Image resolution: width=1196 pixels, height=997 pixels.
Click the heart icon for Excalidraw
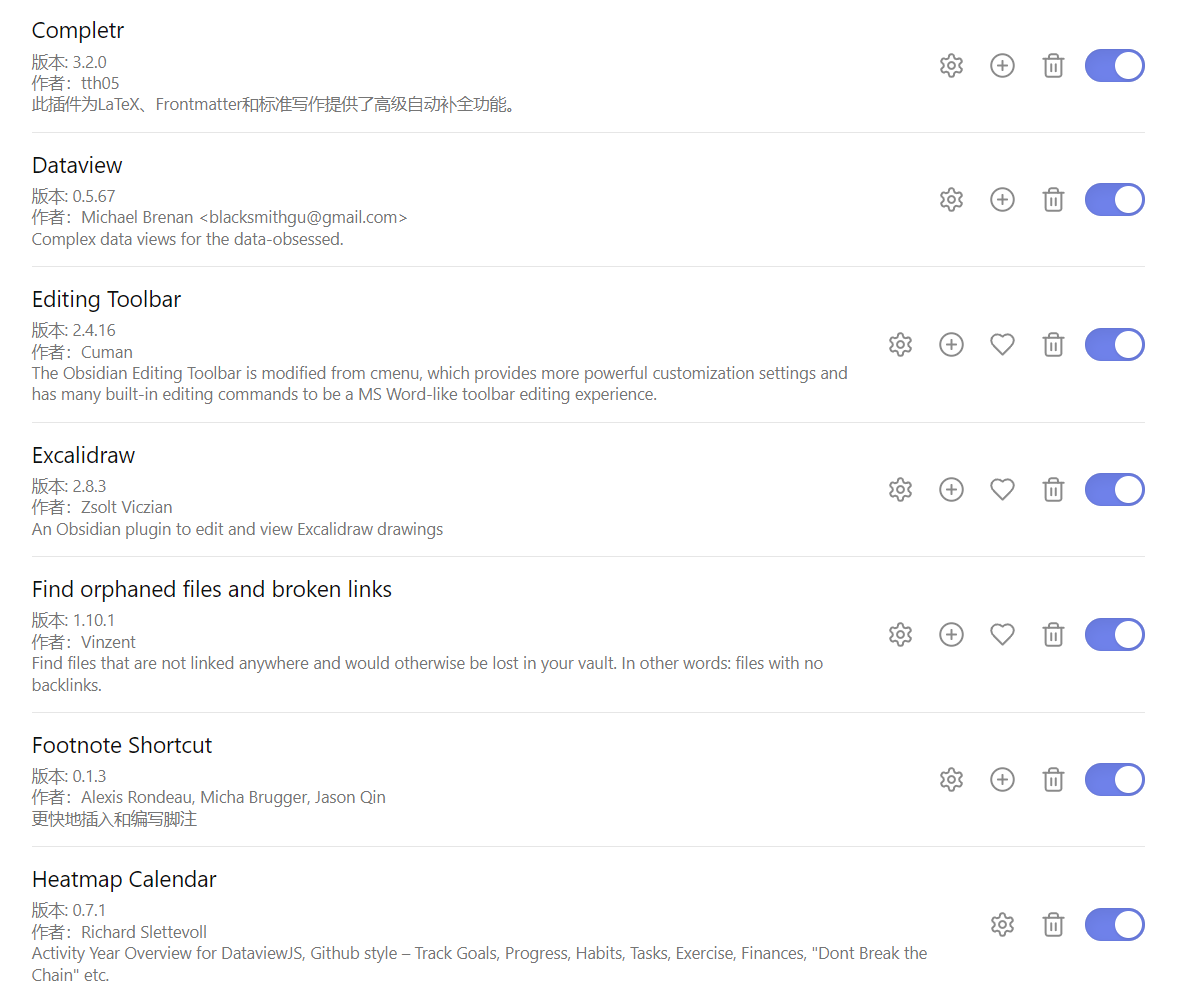(1002, 490)
